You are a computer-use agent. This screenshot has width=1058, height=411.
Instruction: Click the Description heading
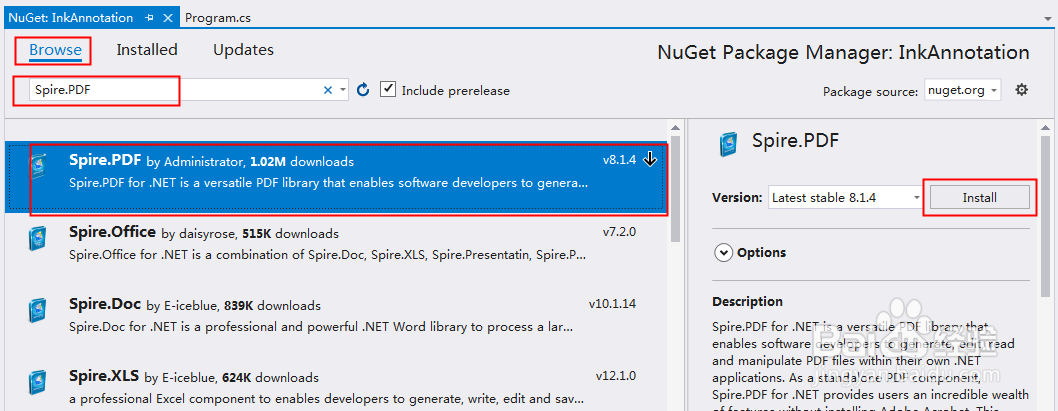point(748,302)
